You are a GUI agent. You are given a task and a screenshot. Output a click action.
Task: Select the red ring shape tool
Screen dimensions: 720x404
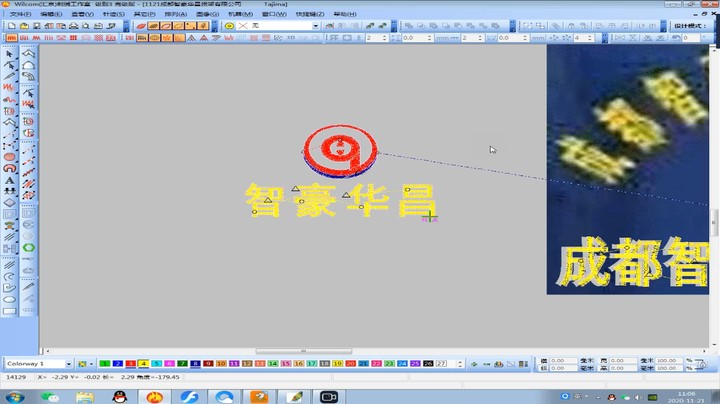tap(9, 168)
